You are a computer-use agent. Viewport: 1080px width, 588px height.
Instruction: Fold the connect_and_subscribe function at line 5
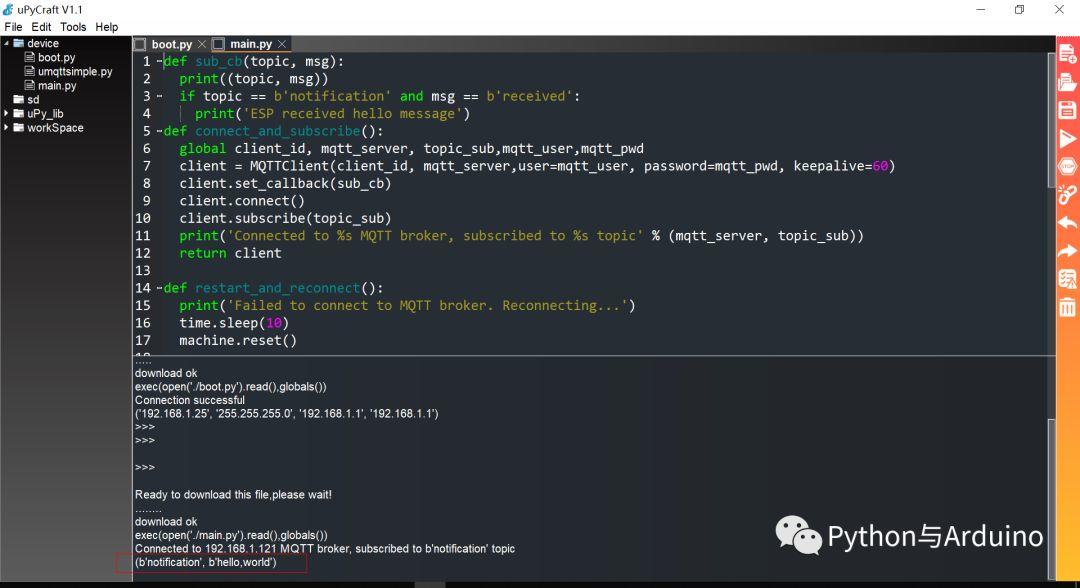[159, 131]
